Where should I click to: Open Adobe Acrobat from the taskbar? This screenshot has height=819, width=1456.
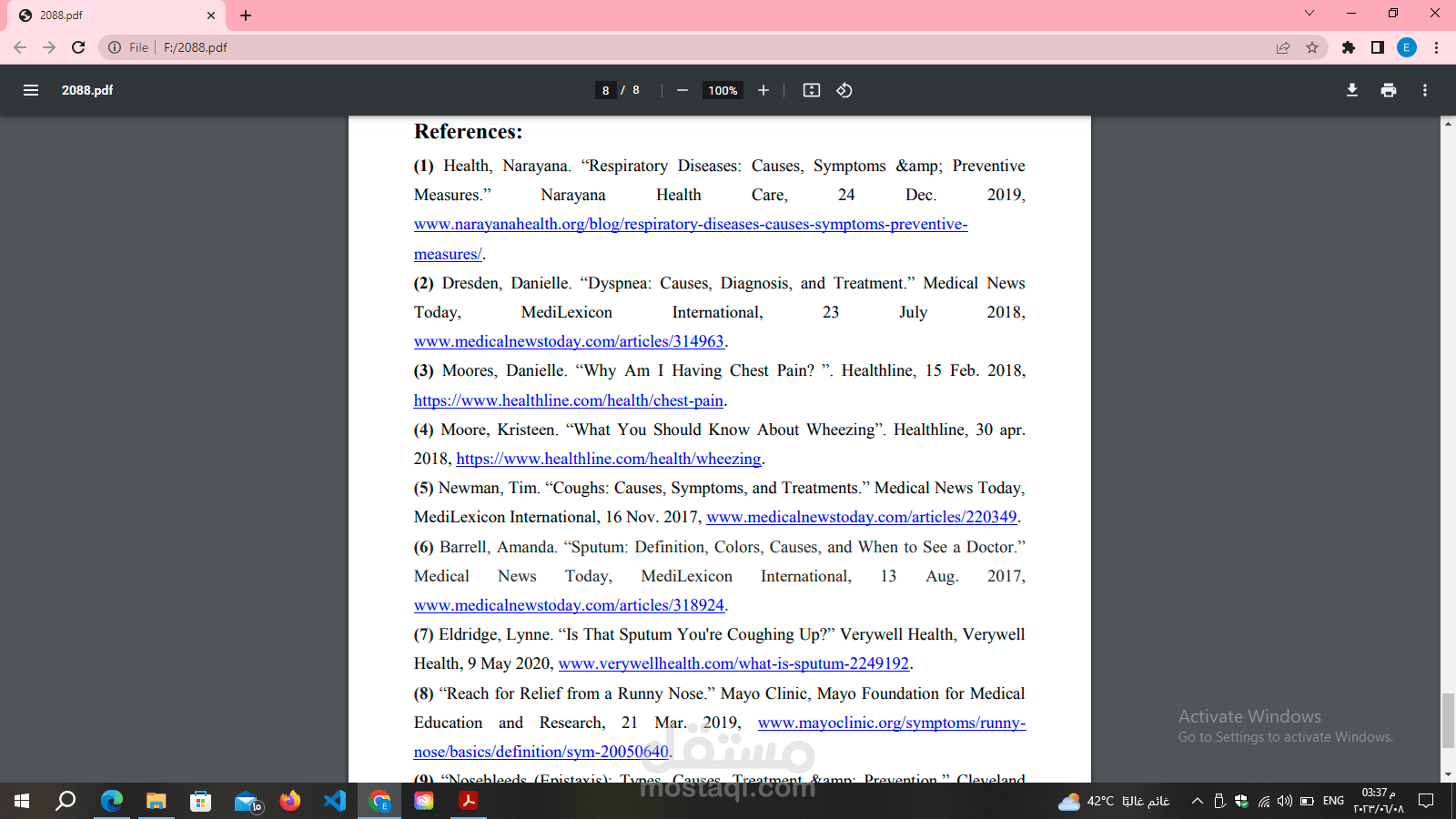click(469, 801)
